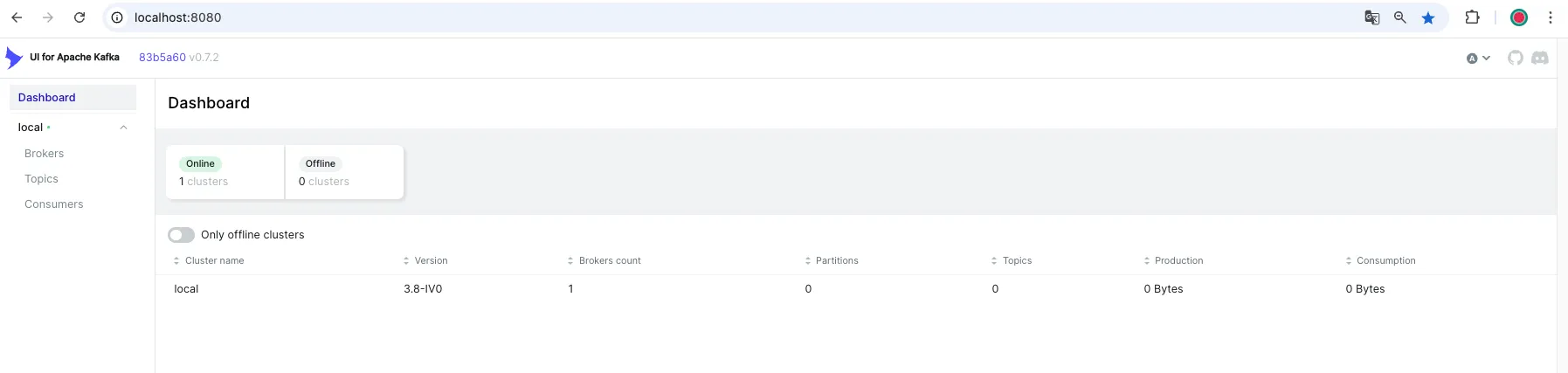Click the local cluster name cell

pos(186,289)
